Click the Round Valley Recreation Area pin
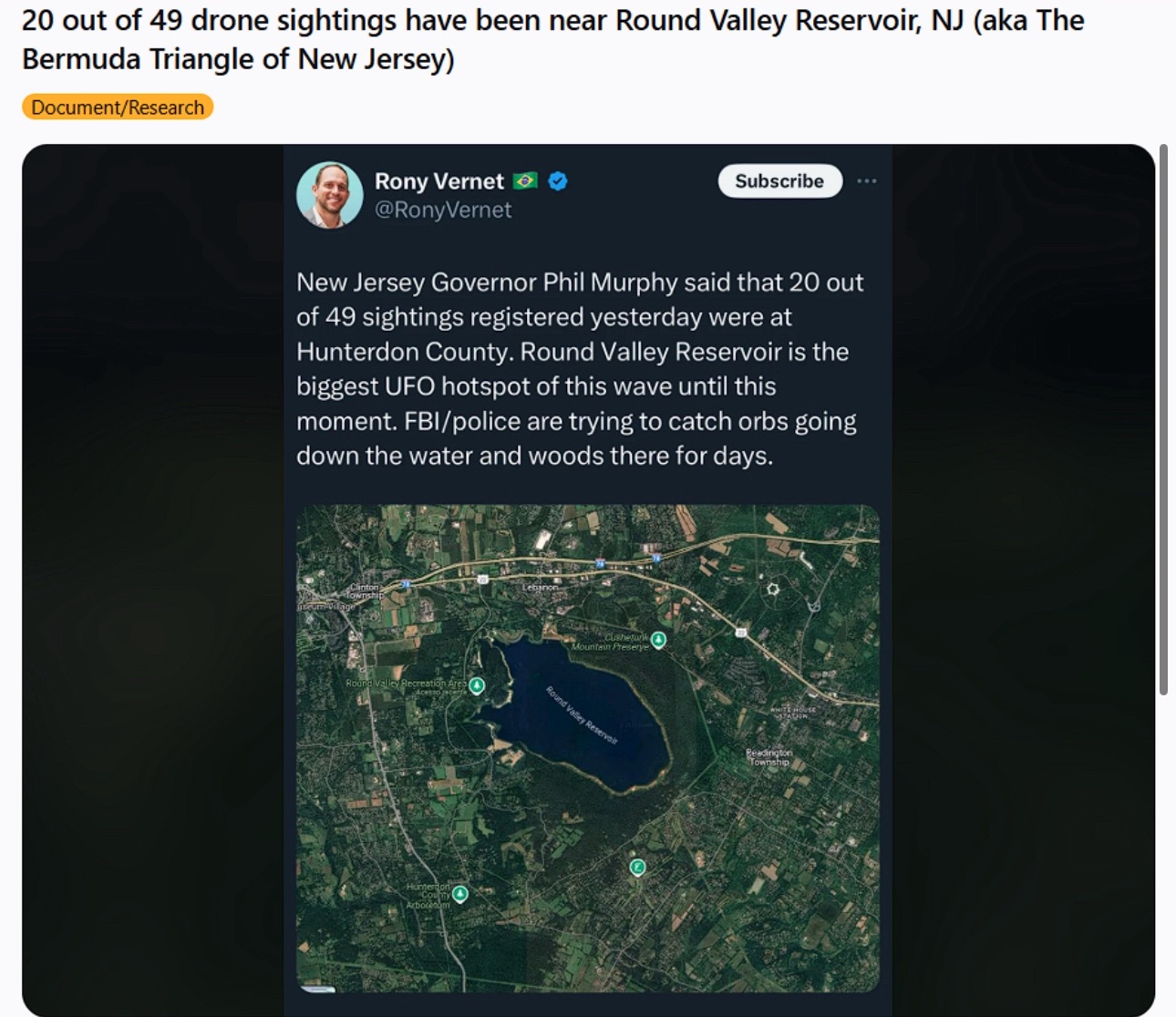1176x1017 pixels. [476, 684]
